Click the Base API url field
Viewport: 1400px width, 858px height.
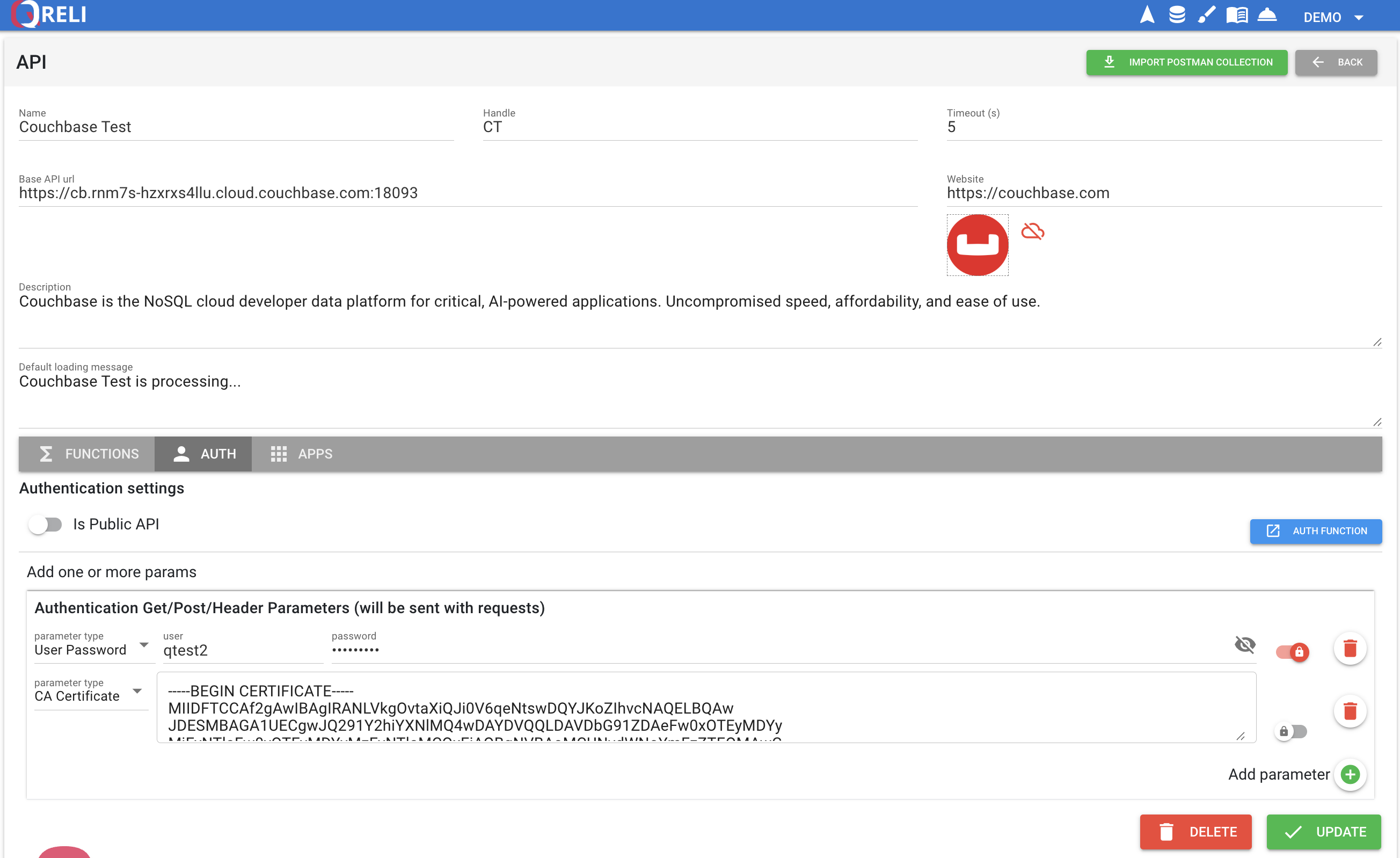click(467, 193)
